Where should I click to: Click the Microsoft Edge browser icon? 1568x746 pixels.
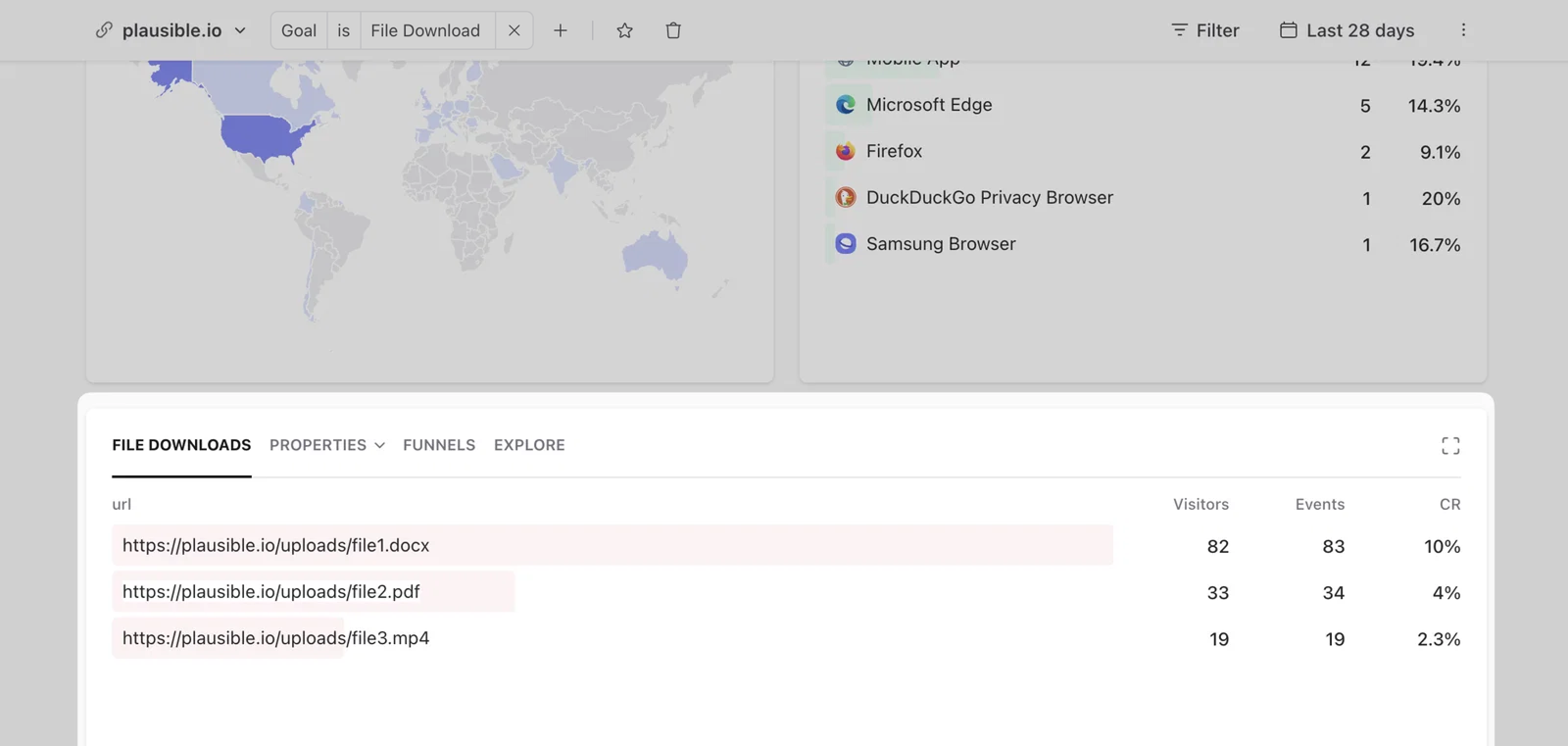[x=846, y=105]
